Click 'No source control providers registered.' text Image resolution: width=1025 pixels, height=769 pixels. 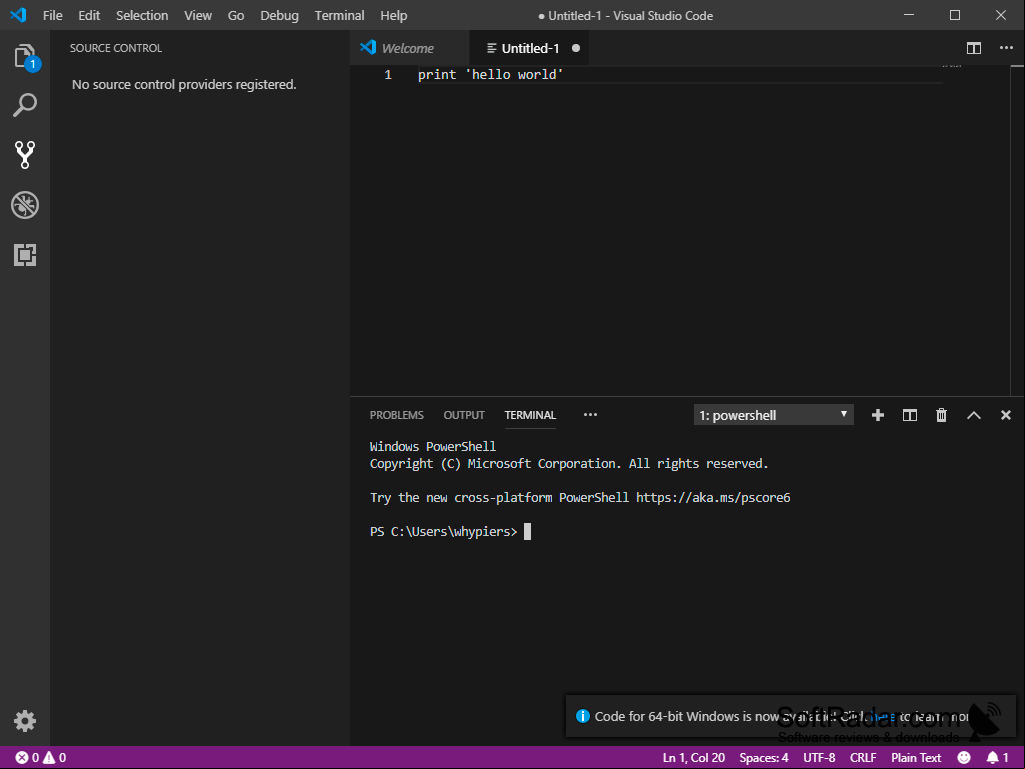184,84
